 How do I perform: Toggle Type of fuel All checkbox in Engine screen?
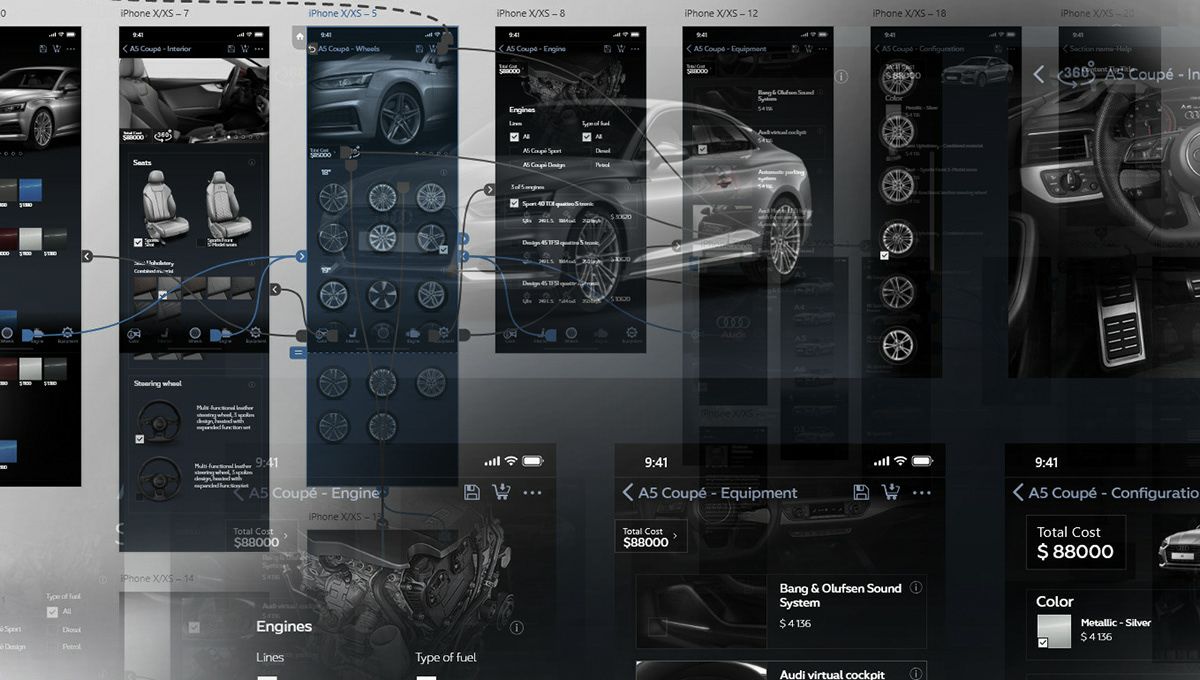tap(587, 136)
